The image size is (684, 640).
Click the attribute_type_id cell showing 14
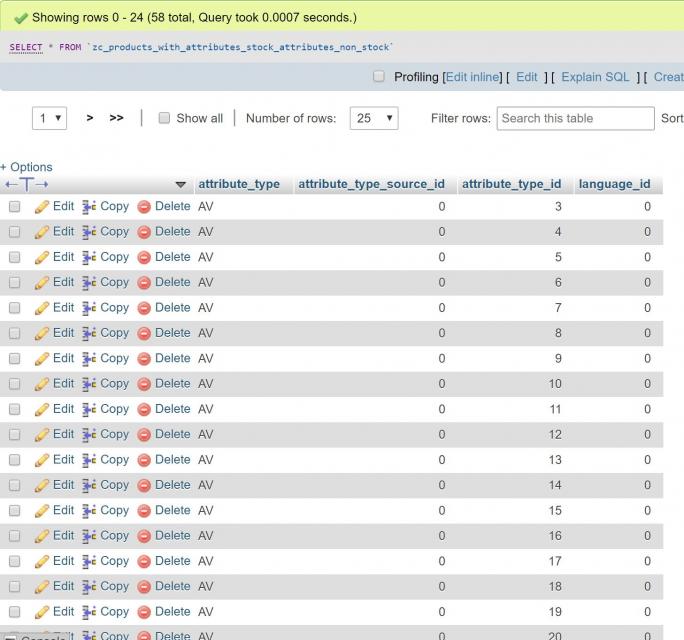click(555, 485)
